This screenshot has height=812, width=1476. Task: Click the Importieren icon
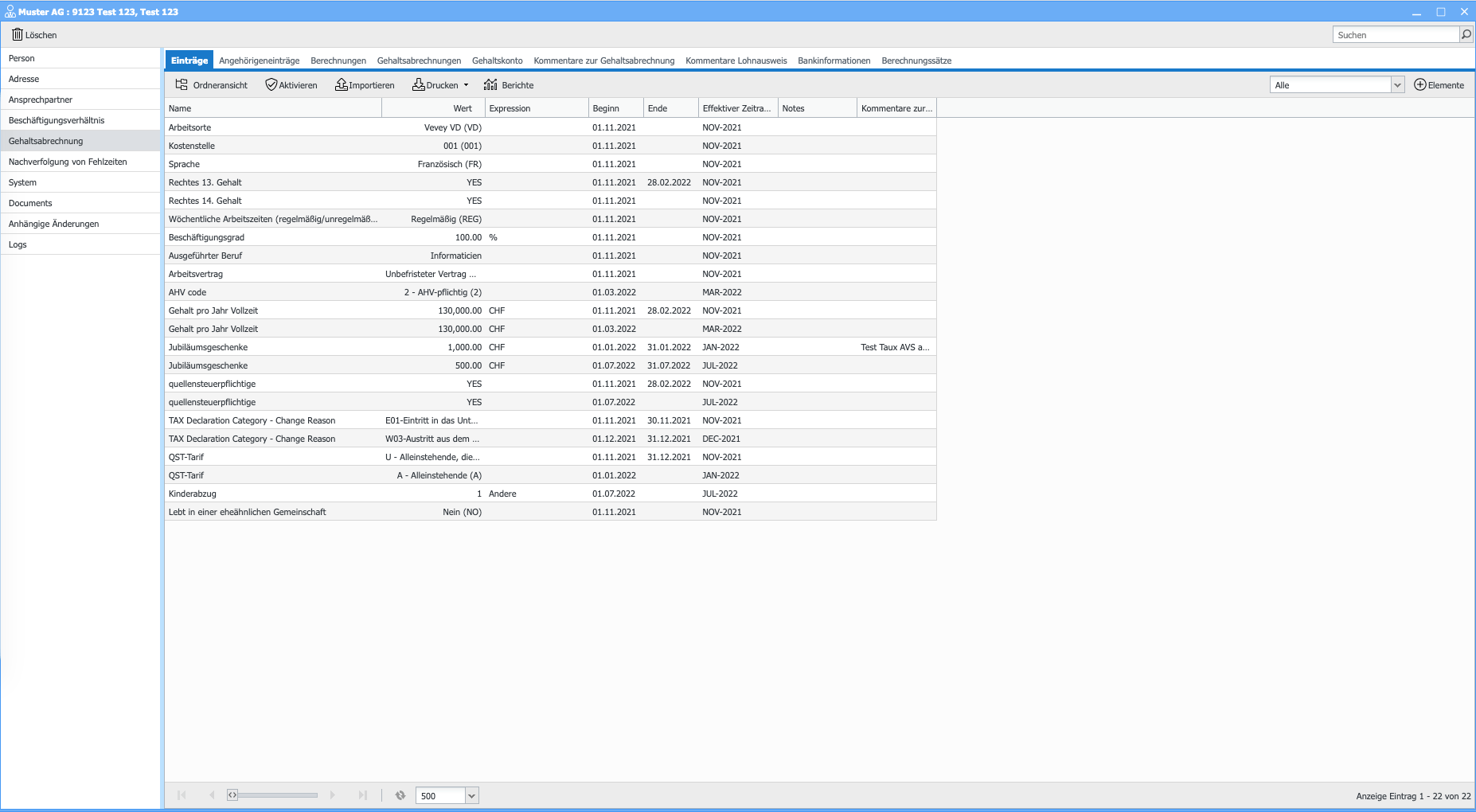point(341,85)
